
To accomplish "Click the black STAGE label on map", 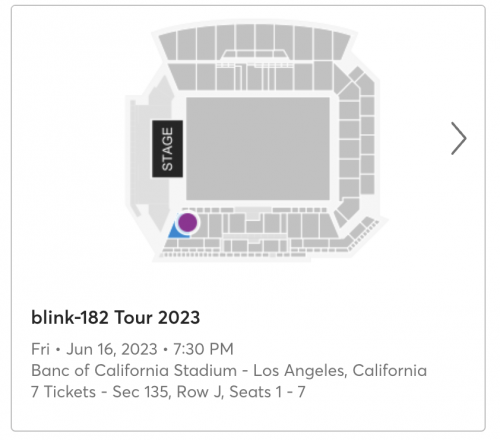I will 167,149.
